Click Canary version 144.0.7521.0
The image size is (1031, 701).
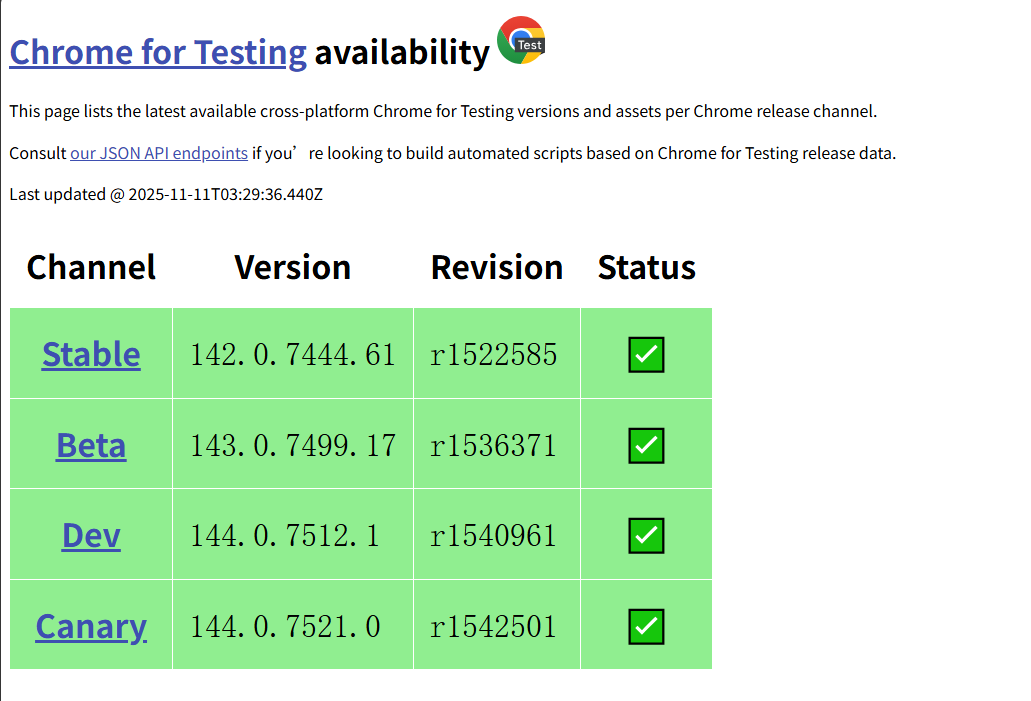click(285, 627)
